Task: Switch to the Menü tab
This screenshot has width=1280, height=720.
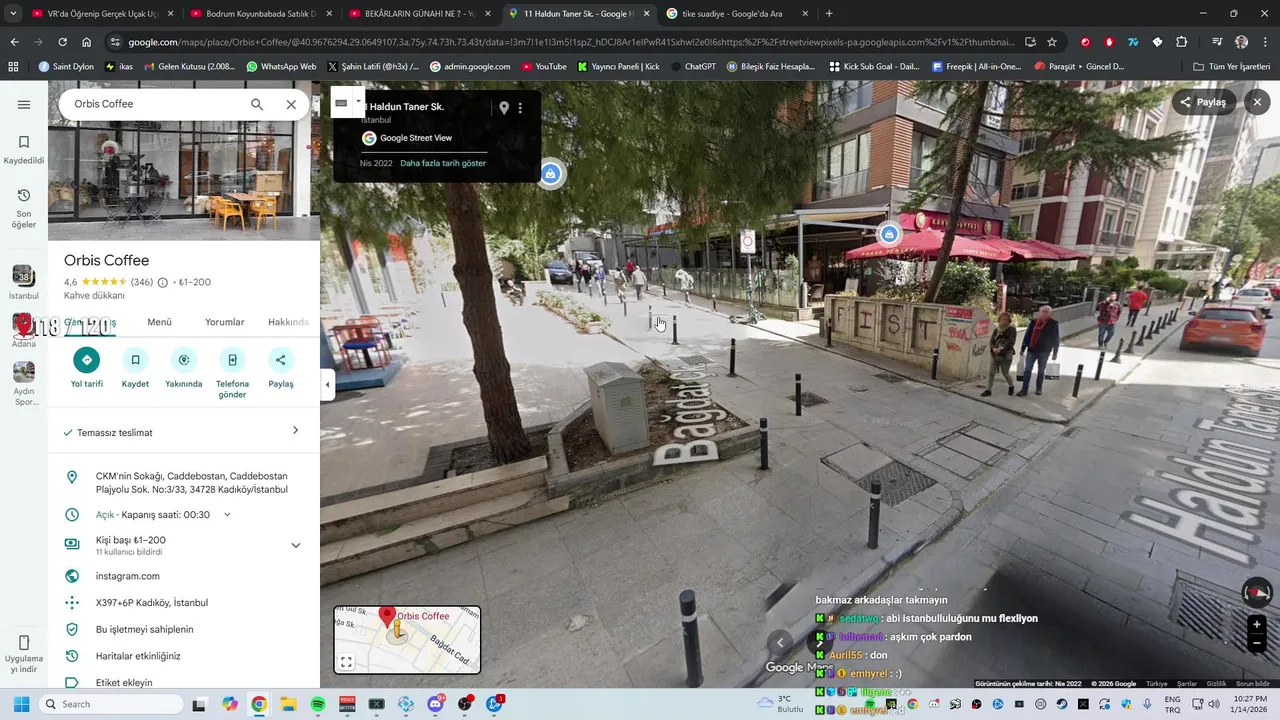Action: coord(160,322)
